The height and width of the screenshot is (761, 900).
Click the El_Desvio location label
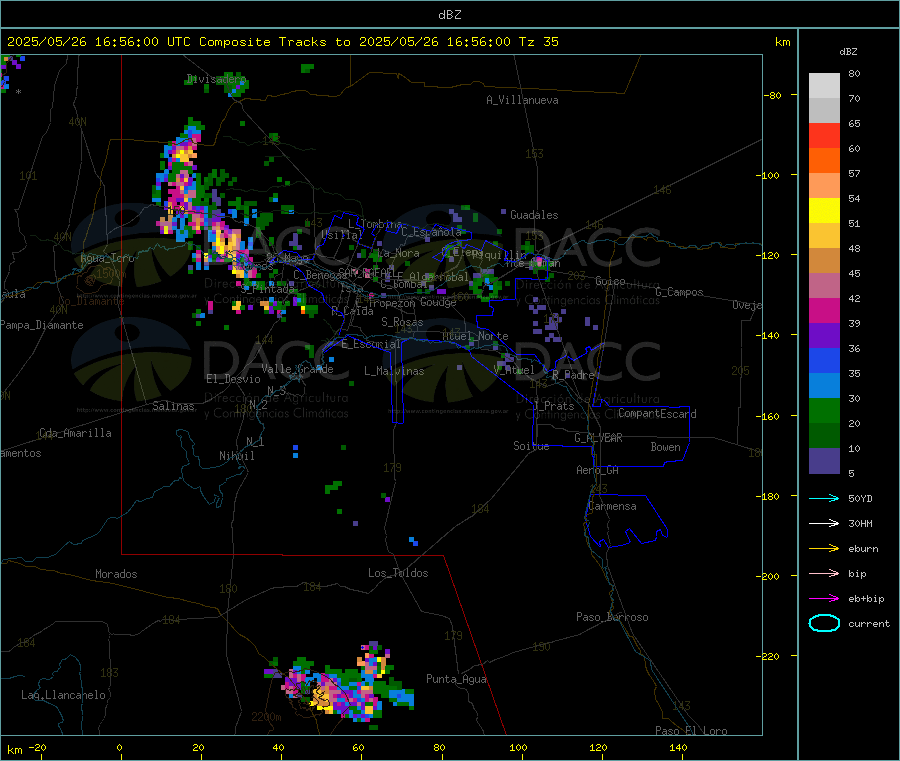point(233,379)
